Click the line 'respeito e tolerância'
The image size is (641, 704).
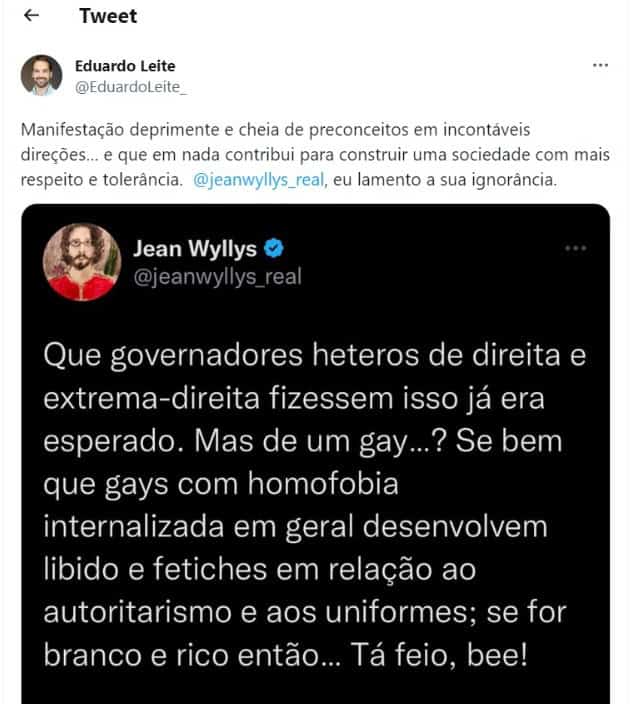[x=289, y=180]
